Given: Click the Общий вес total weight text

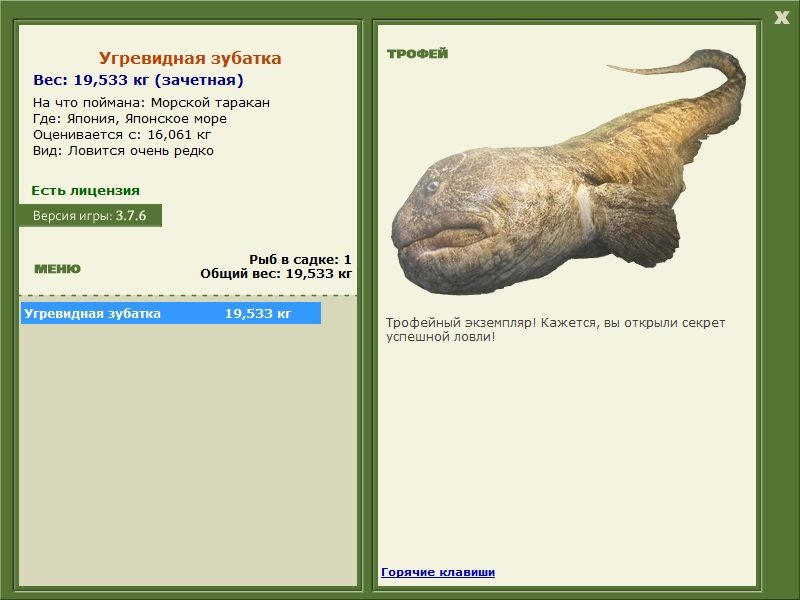Looking at the screenshot, I should (276, 274).
